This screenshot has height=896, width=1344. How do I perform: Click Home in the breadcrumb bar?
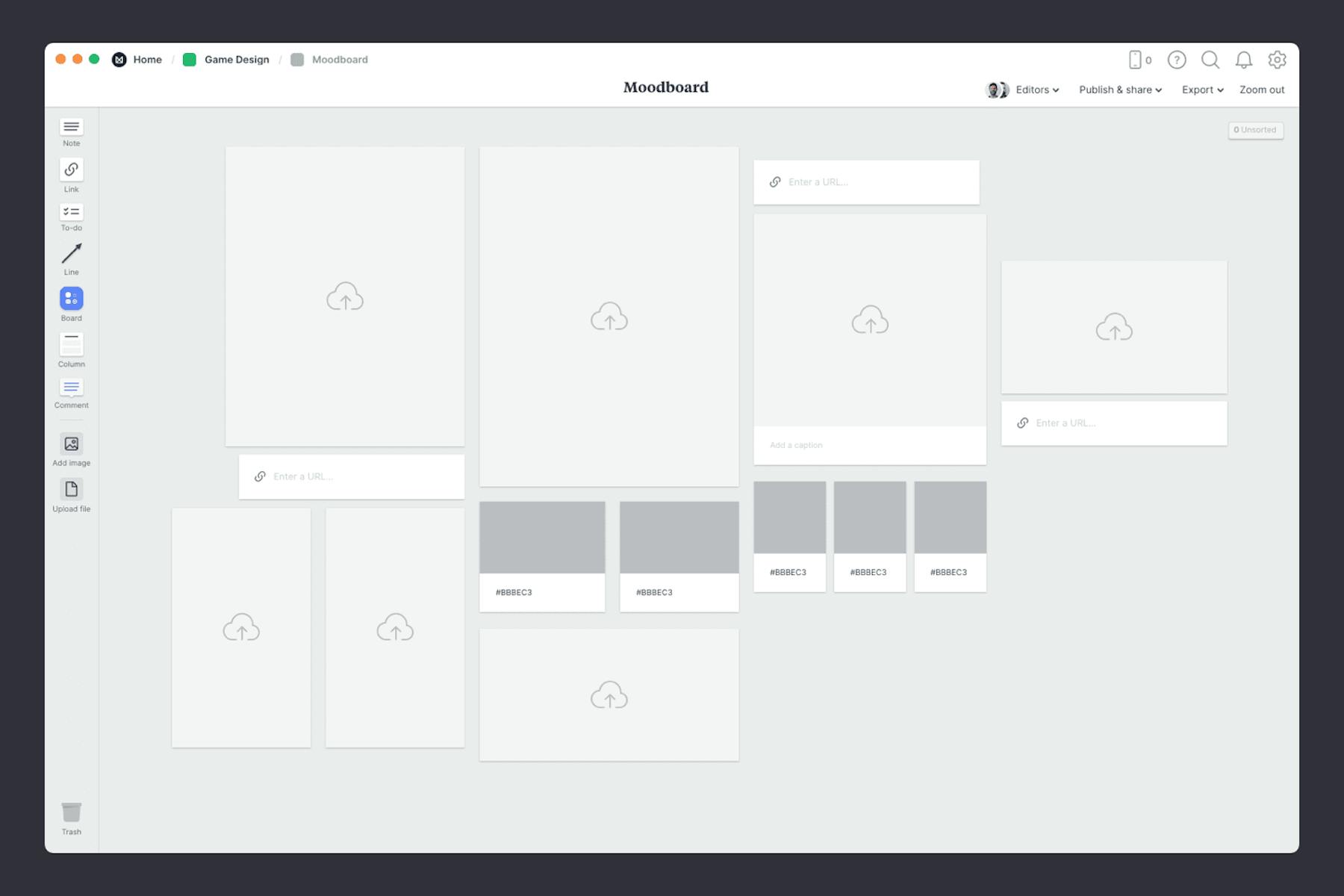pos(147,59)
